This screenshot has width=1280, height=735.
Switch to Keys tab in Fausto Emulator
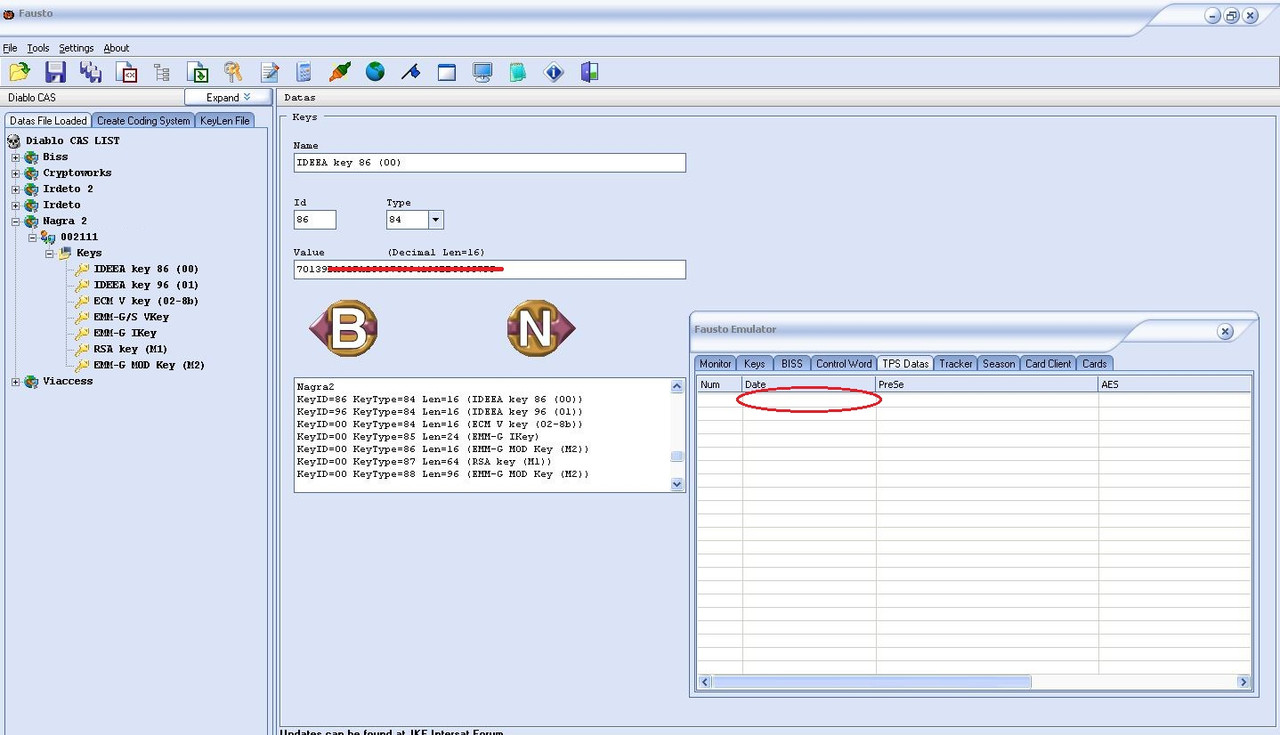[755, 363]
